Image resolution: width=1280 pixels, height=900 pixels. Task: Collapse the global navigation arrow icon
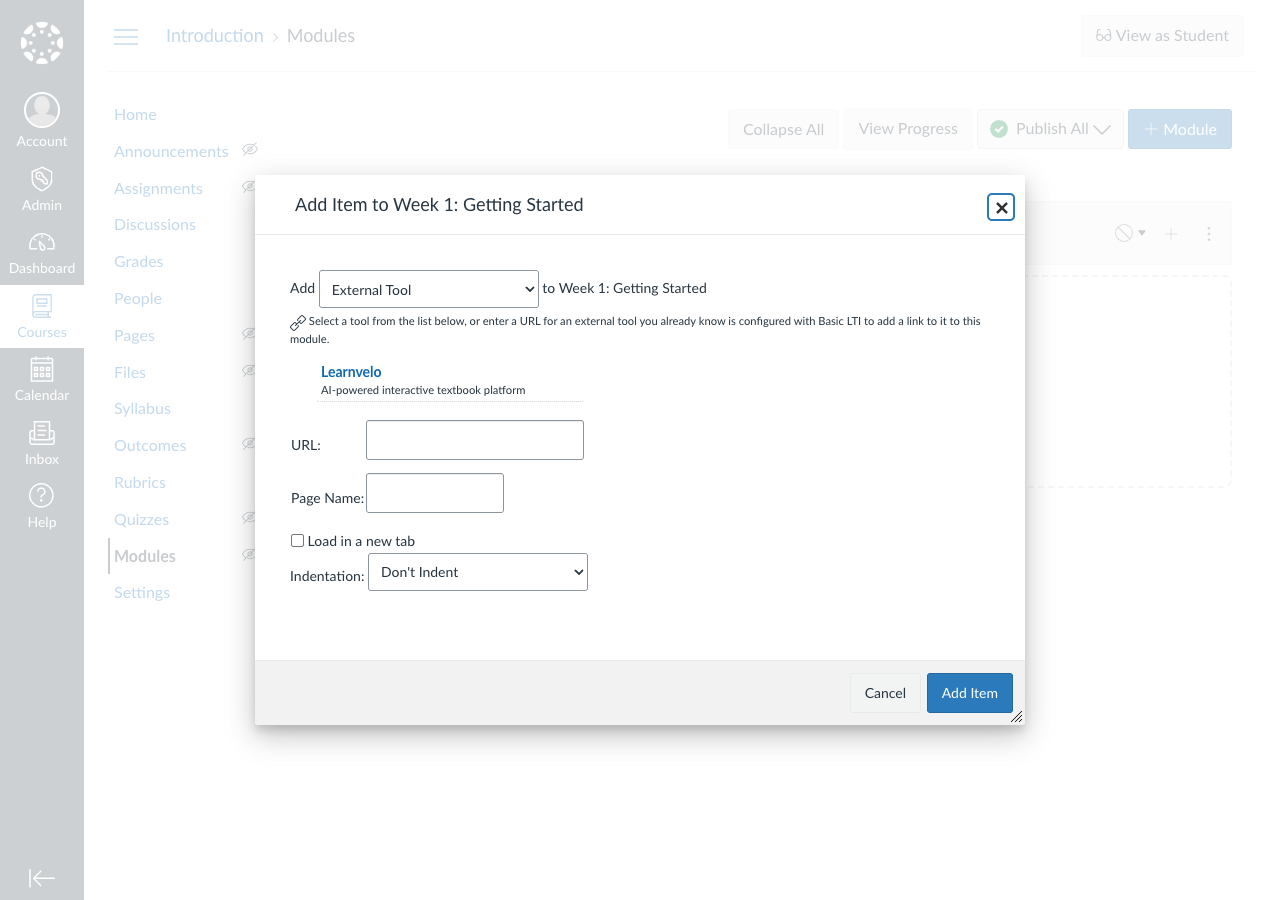click(42, 878)
